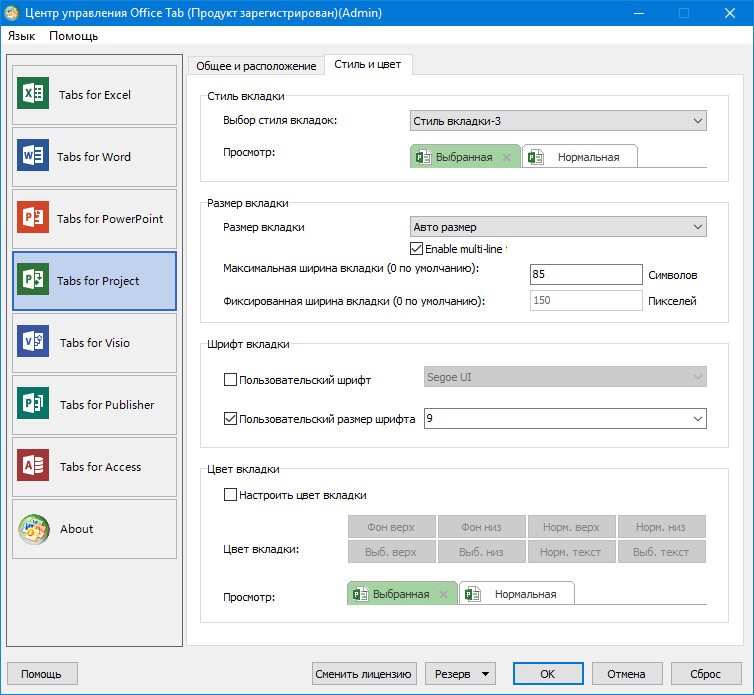Disable the Enable multi-line checkbox
The height and width of the screenshot is (695, 754).
(417, 249)
